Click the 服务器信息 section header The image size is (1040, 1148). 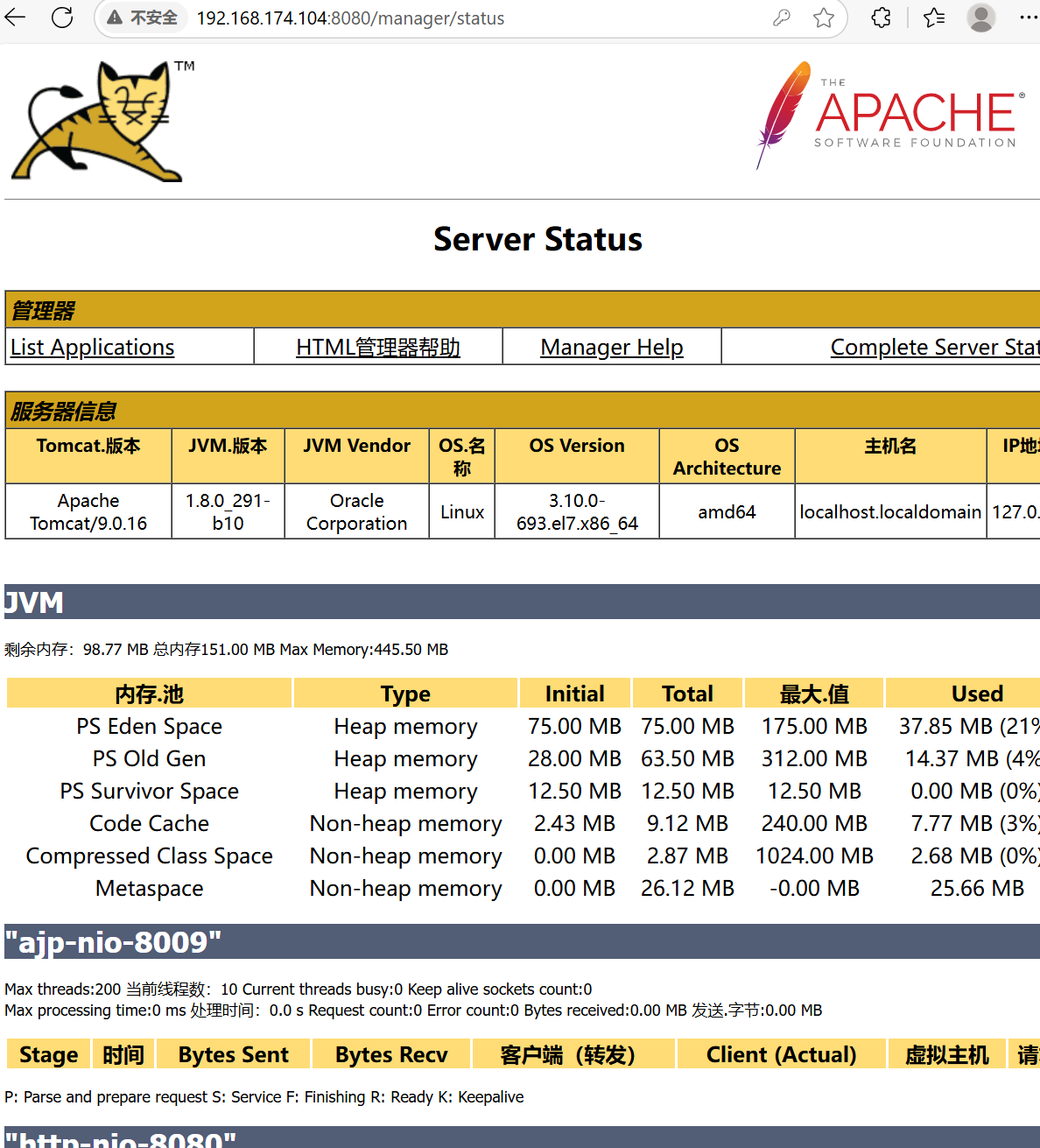(x=522, y=411)
